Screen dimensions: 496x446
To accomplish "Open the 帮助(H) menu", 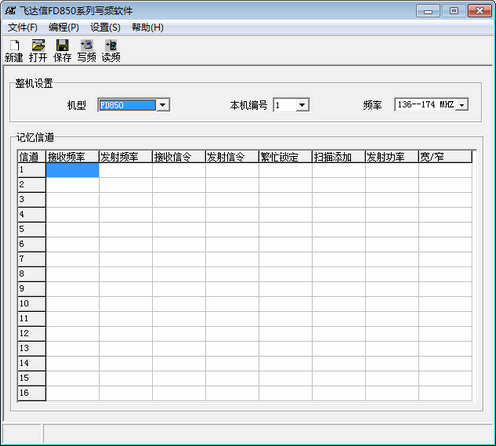I will point(147,28).
